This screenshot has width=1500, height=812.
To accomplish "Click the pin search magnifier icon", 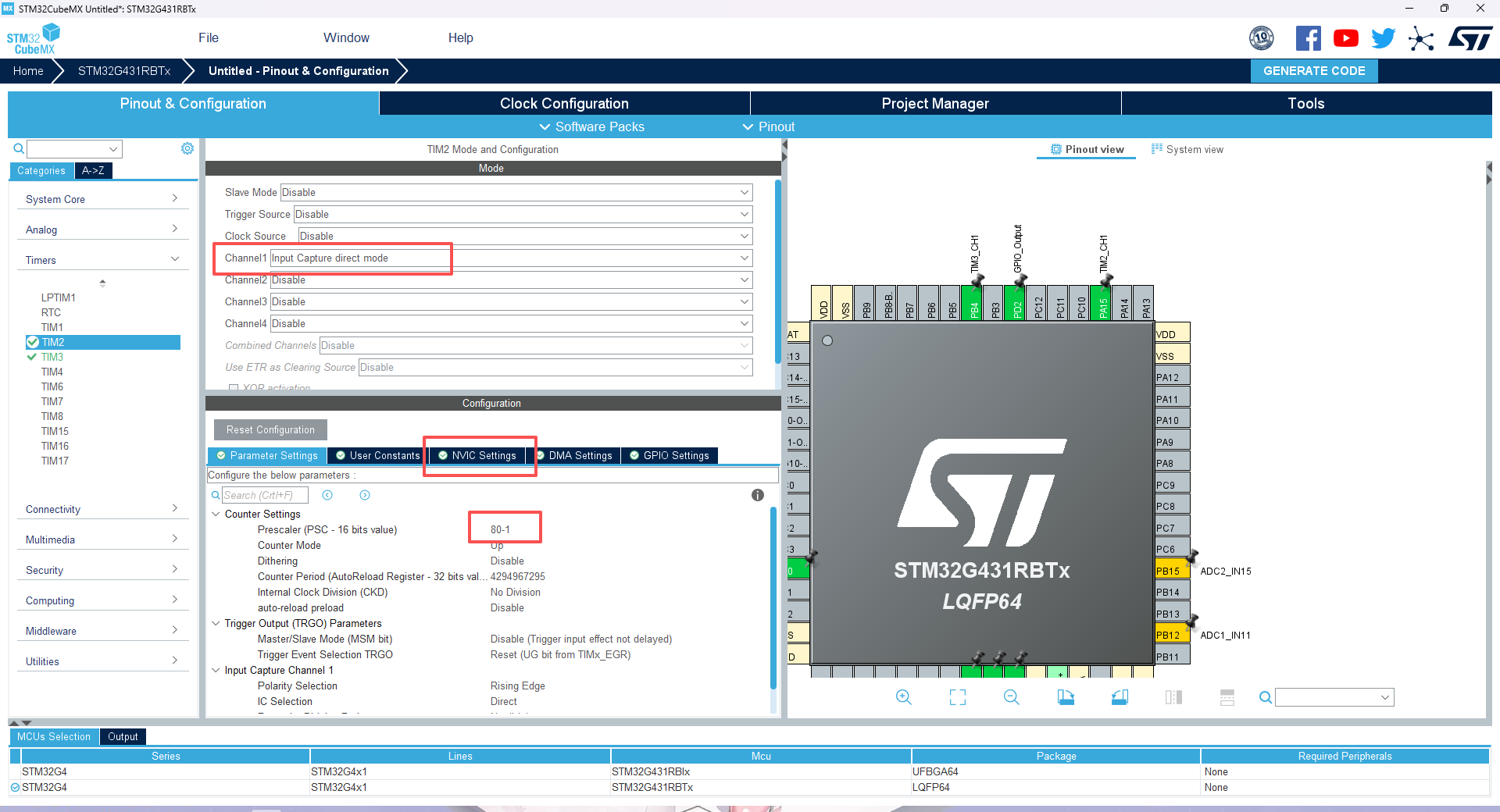I will pyautogui.click(x=1265, y=697).
